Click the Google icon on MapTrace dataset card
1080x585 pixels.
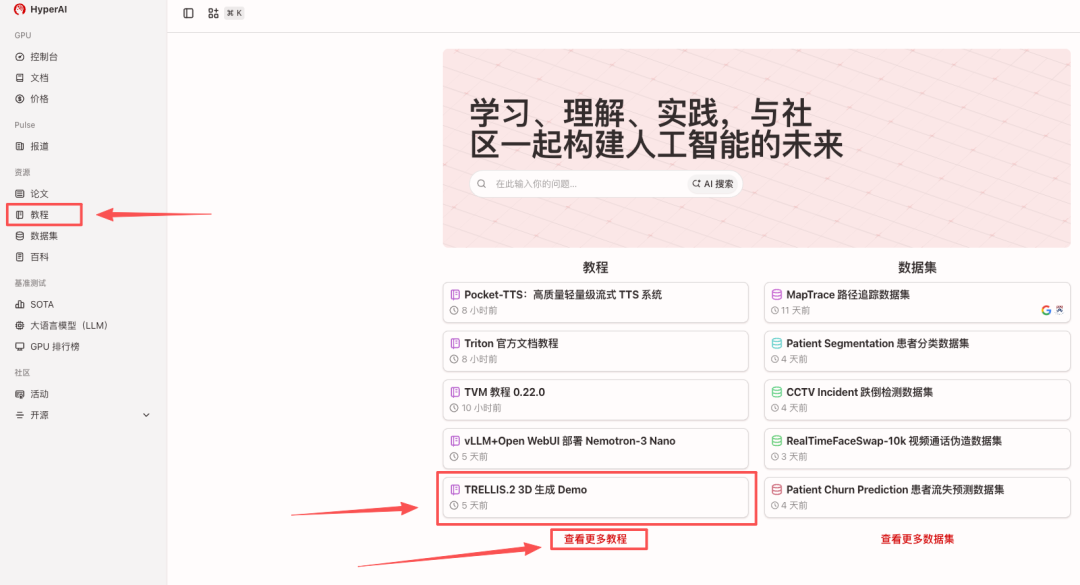tap(1048, 310)
